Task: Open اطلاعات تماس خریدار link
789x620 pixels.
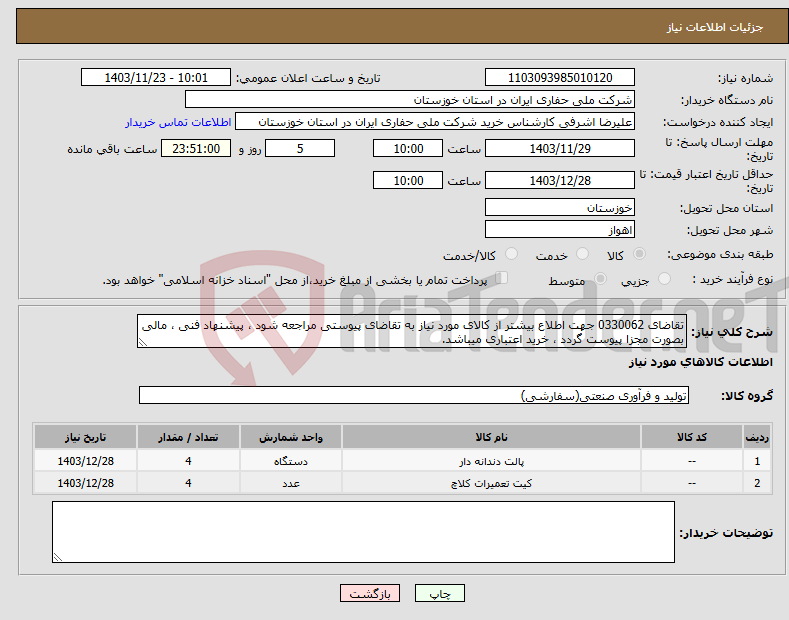Action: 178,122
